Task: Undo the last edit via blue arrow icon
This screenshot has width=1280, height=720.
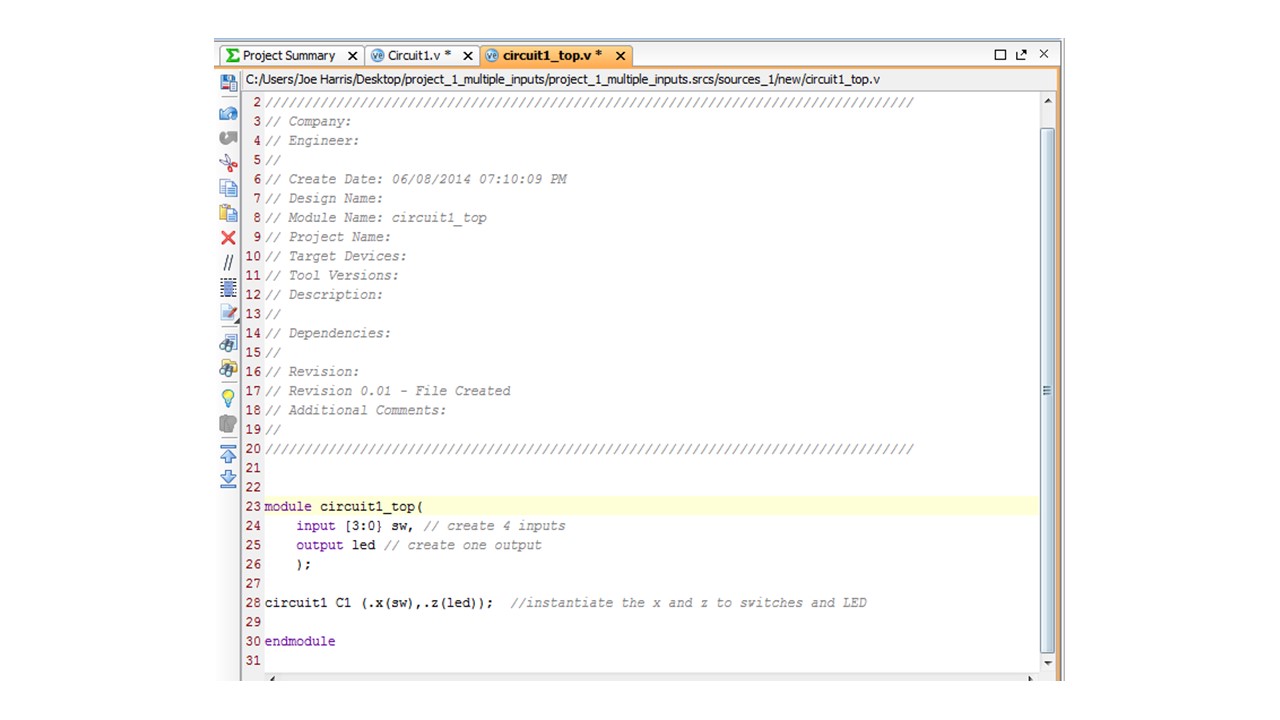Action: [x=228, y=113]
